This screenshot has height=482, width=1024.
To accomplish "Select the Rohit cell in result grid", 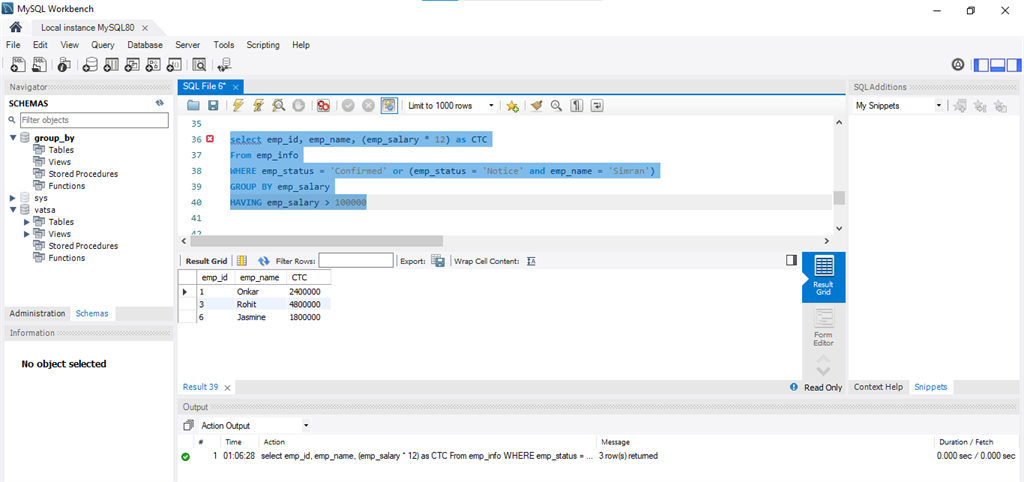I will coord(260,304).
